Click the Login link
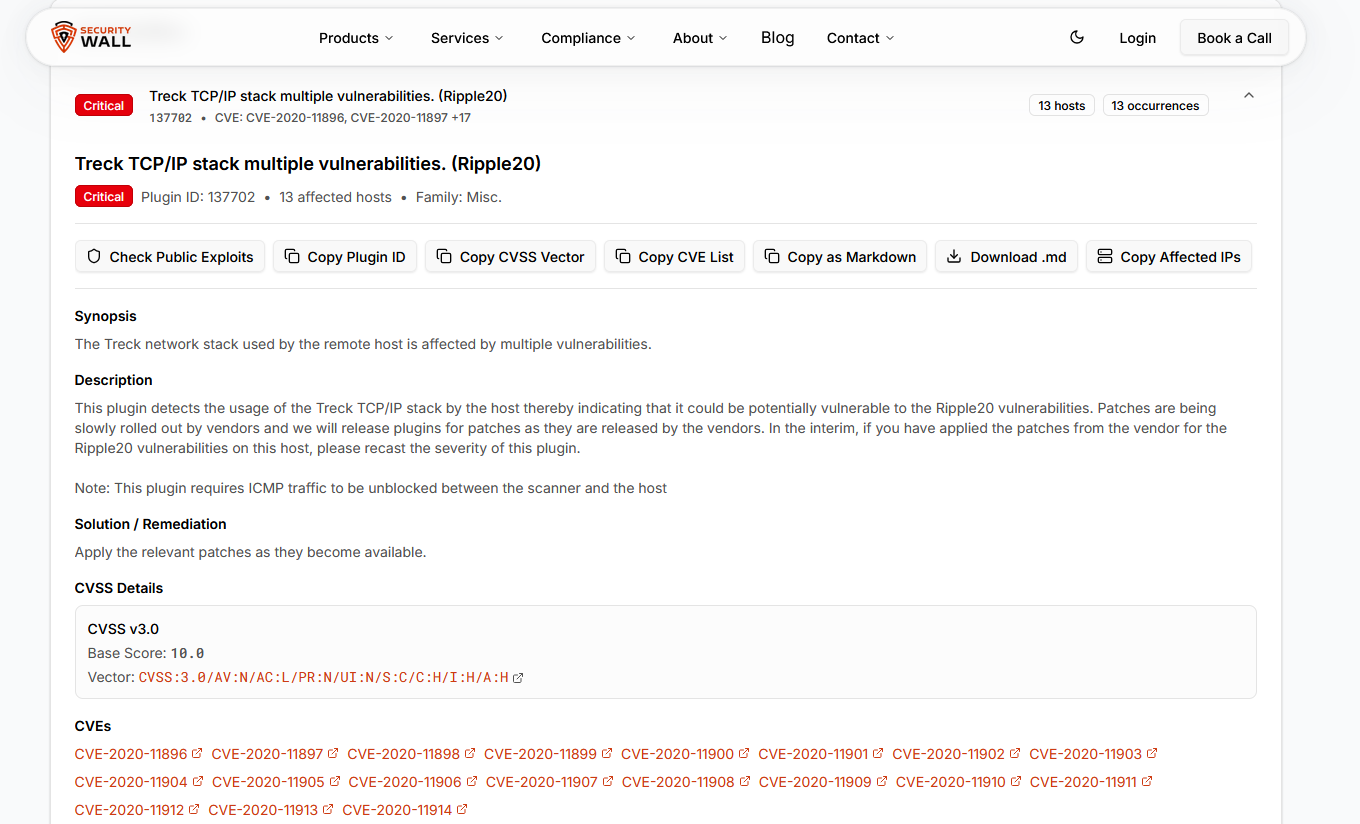The image size is (1360, 824). (1137, 38)
